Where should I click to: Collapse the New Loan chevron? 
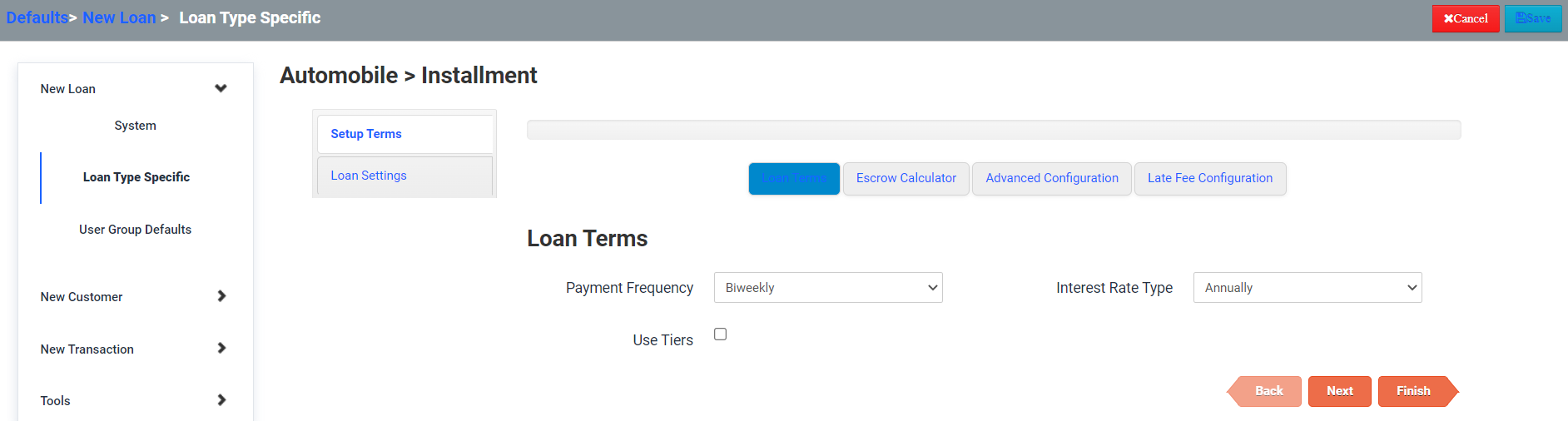tap(221, 88)
